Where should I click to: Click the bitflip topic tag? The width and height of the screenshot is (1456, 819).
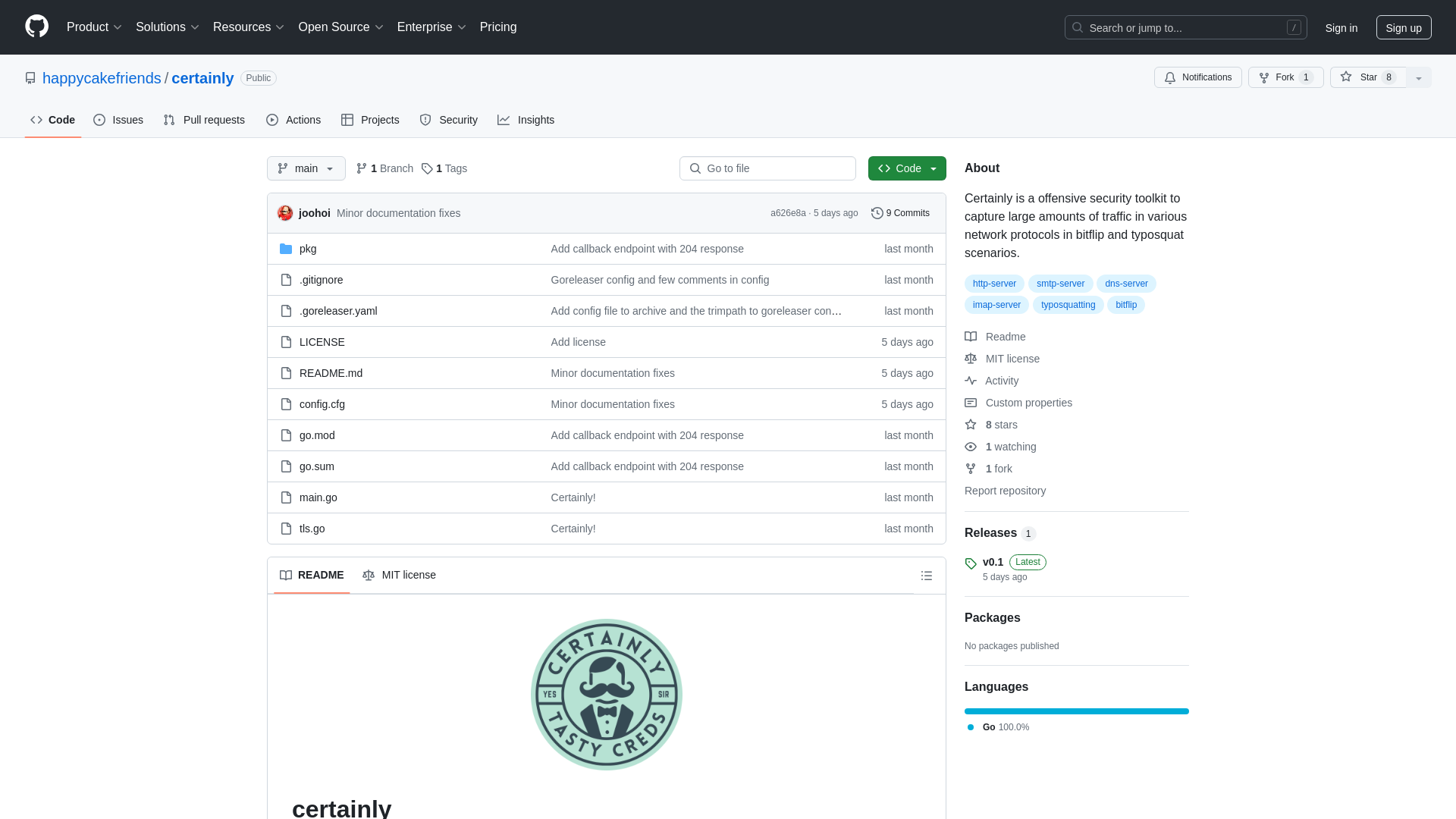(x=1125, y=305)
